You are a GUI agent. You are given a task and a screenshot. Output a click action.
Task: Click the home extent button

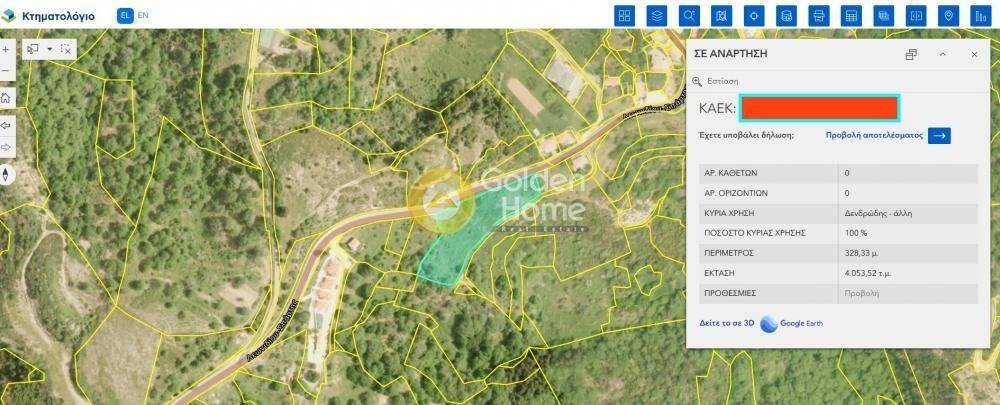pyautogui.click(x=6, y=98)
